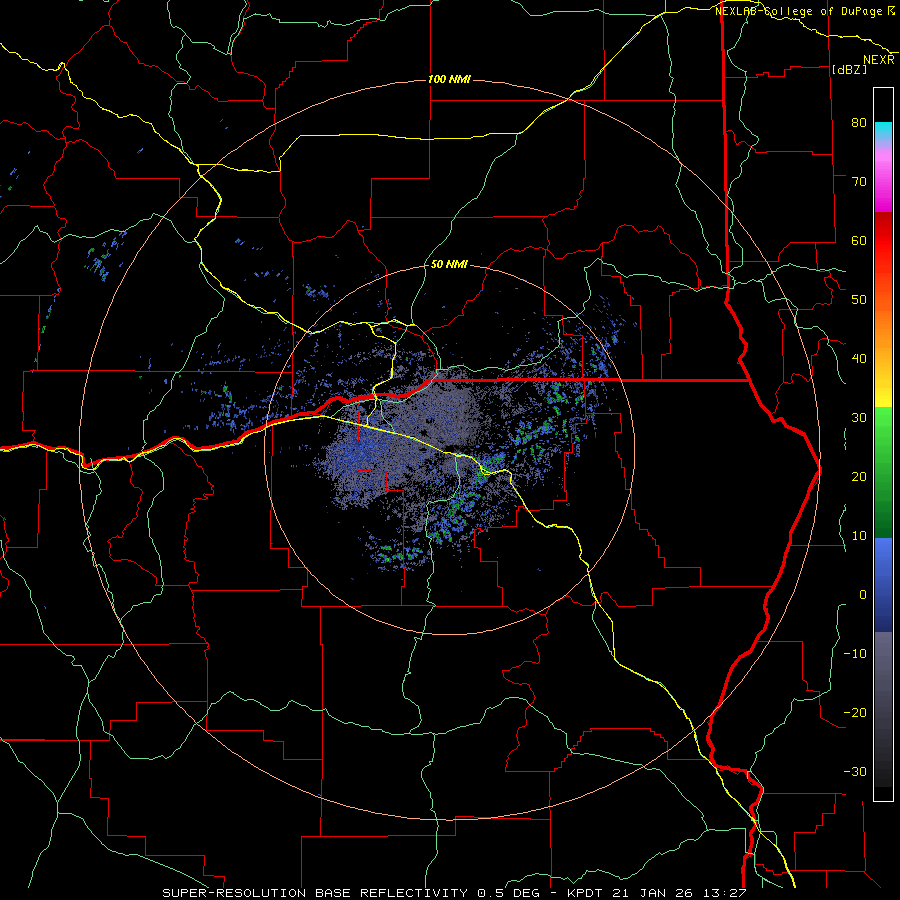The width and height of the screenshot is (900, 900).
Task: Click the -20 dBZ scale value
Action: click(855, 712)
